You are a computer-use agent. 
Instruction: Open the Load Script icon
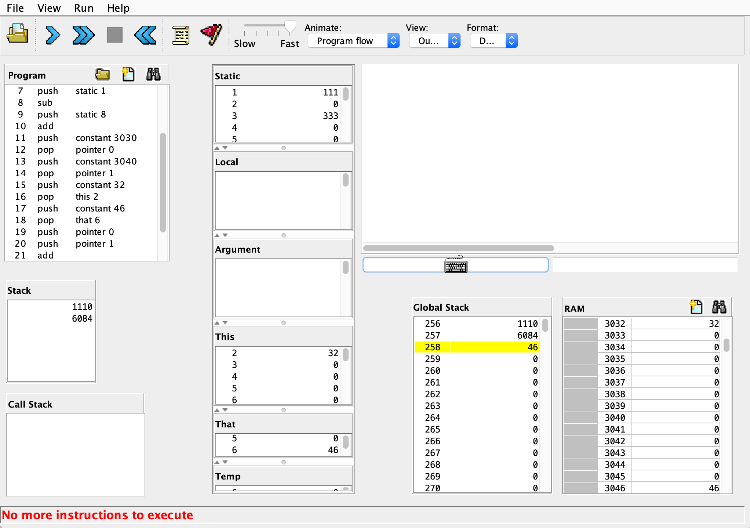point(180,35)
